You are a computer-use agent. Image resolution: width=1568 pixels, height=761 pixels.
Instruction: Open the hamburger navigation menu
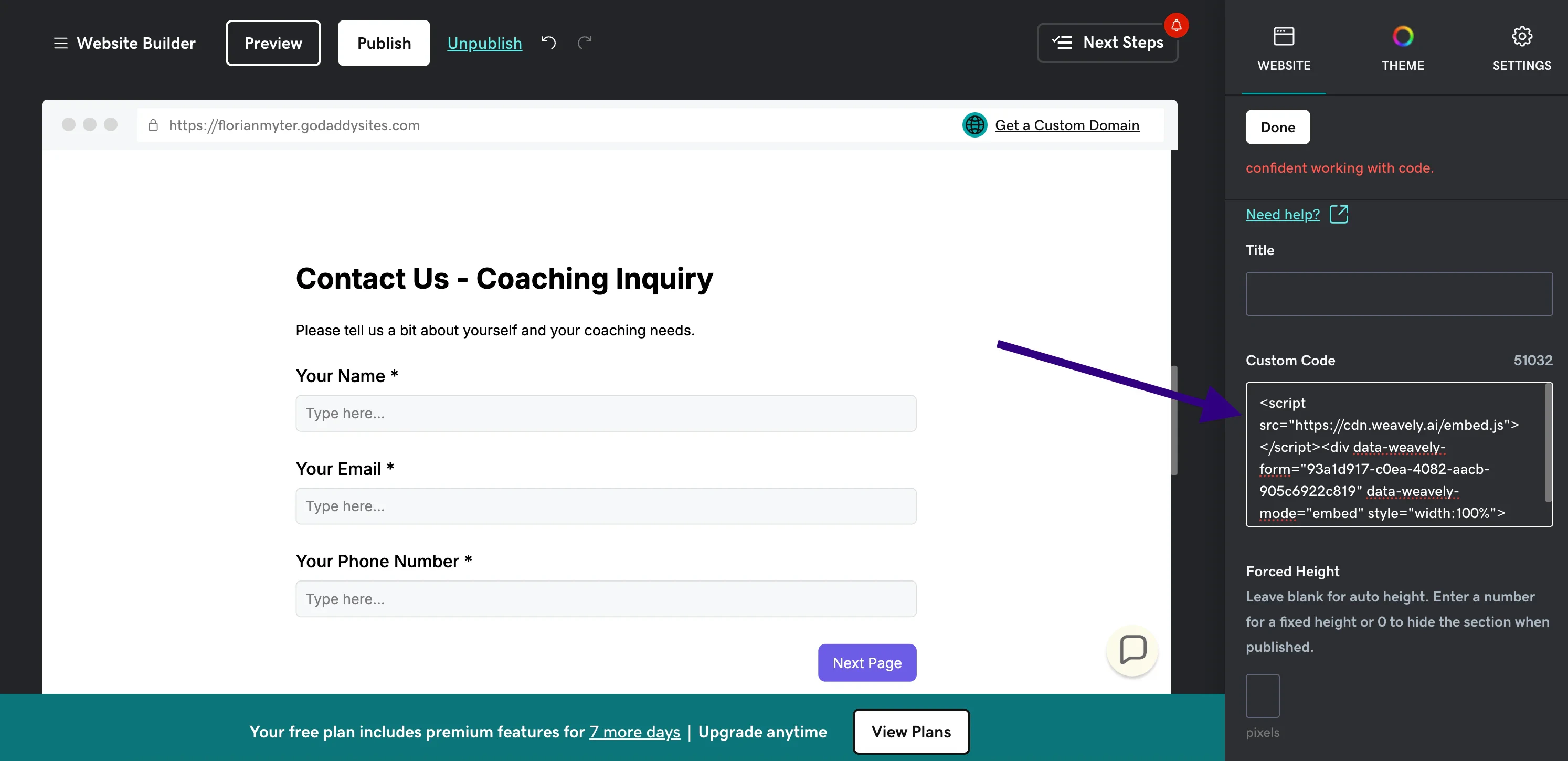tap(61, 43)
